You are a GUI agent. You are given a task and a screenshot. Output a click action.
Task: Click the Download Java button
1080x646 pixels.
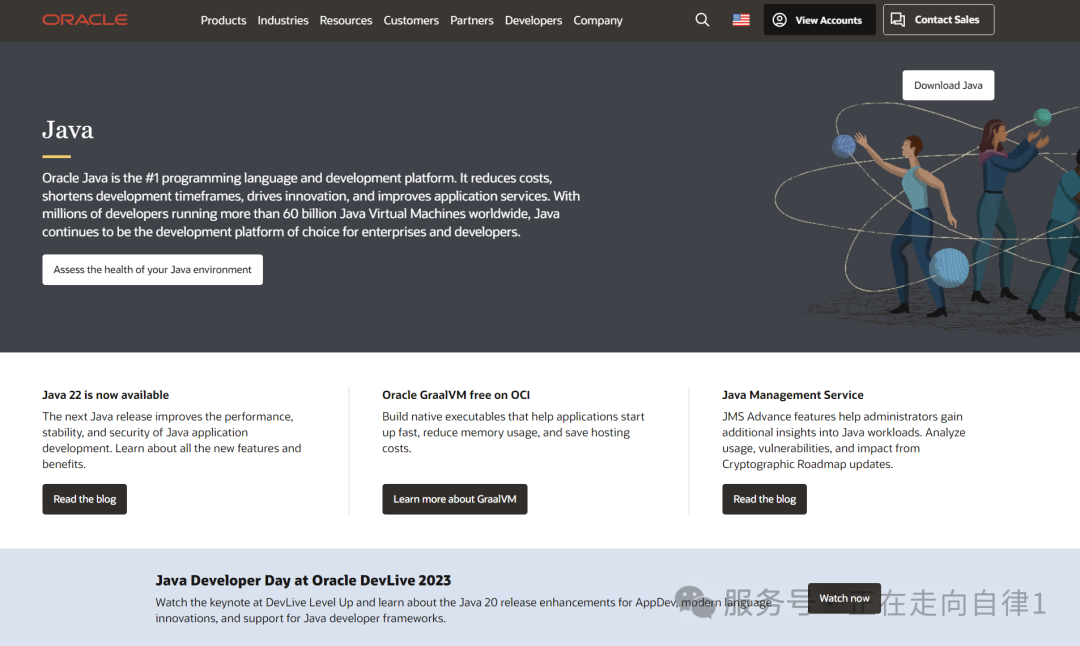[948, 85]
